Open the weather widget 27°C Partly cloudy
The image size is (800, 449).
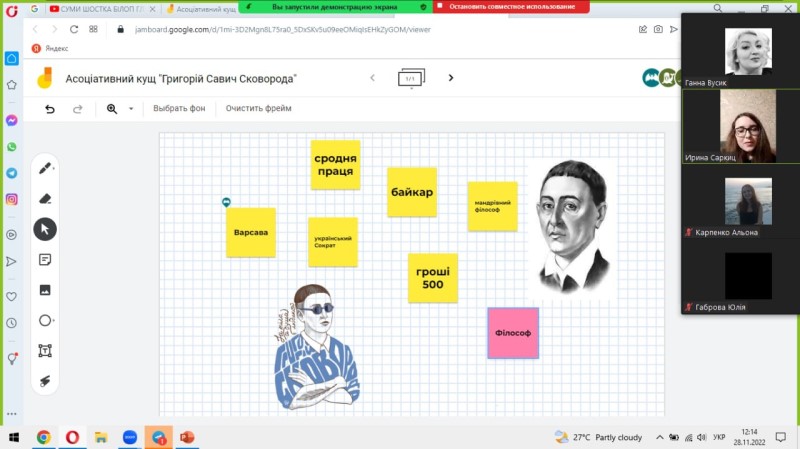tap(598, 437)
